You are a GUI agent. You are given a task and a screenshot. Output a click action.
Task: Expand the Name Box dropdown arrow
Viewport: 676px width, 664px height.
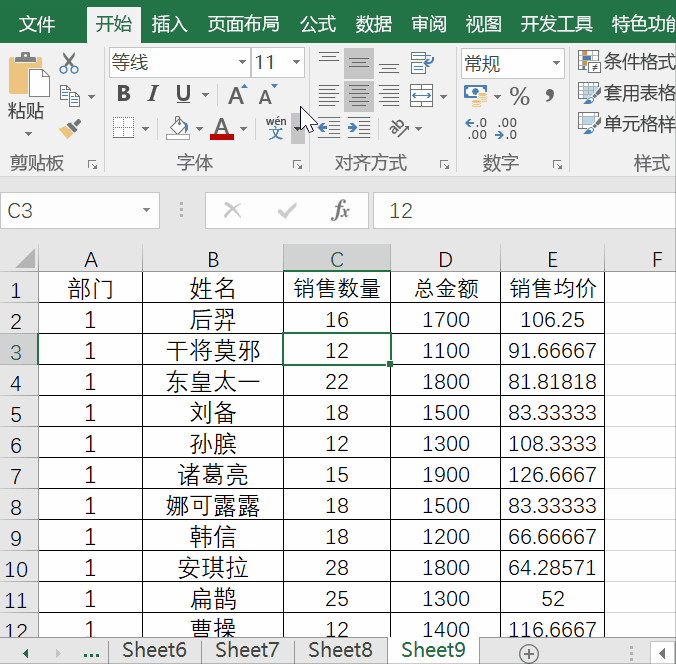click(147, 210)
